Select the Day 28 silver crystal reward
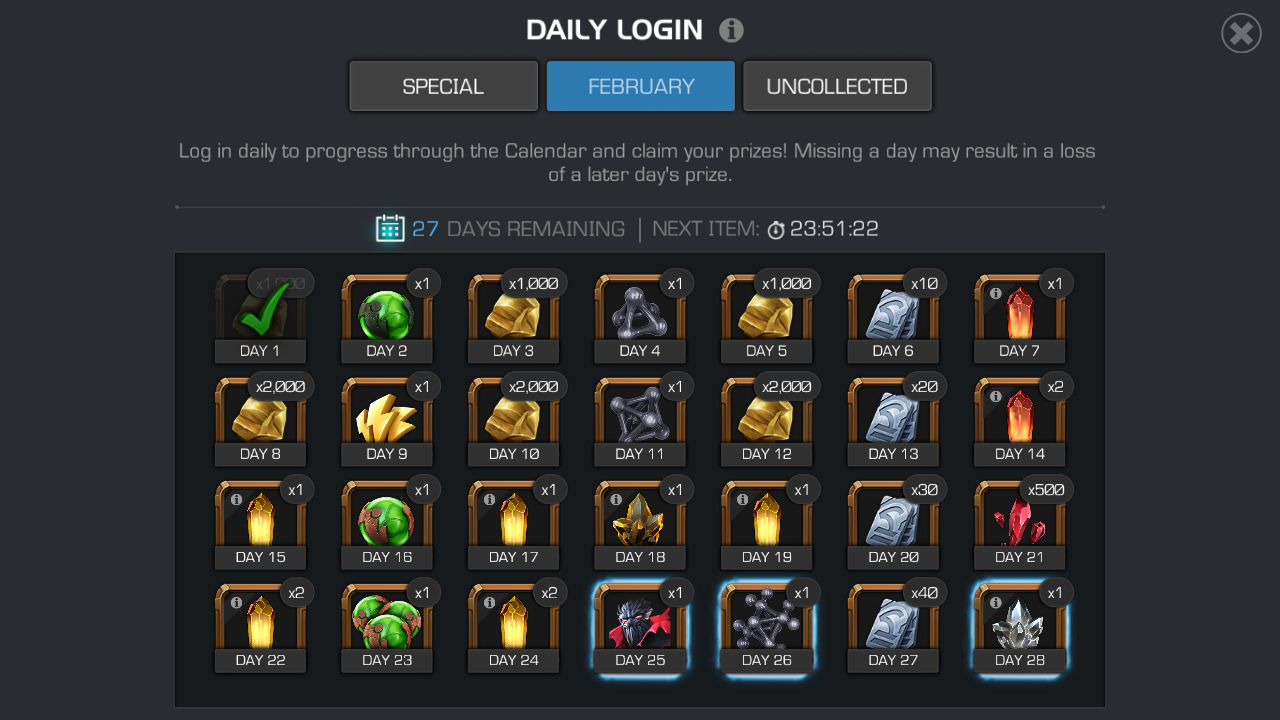Screen dimensions: 1280x720 [x=1020, y=627]
